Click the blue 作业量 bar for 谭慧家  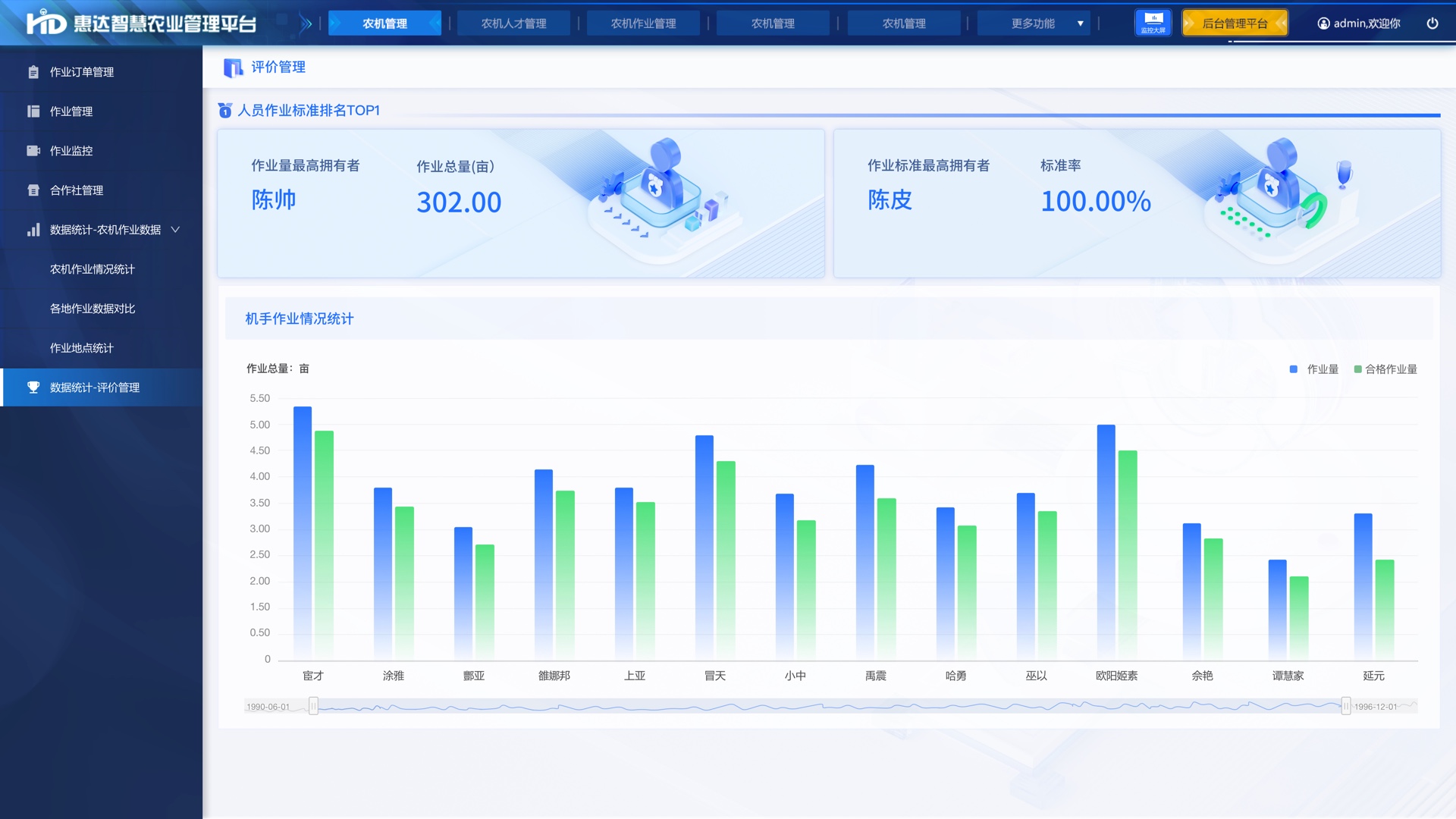[x=1278, y=609]
